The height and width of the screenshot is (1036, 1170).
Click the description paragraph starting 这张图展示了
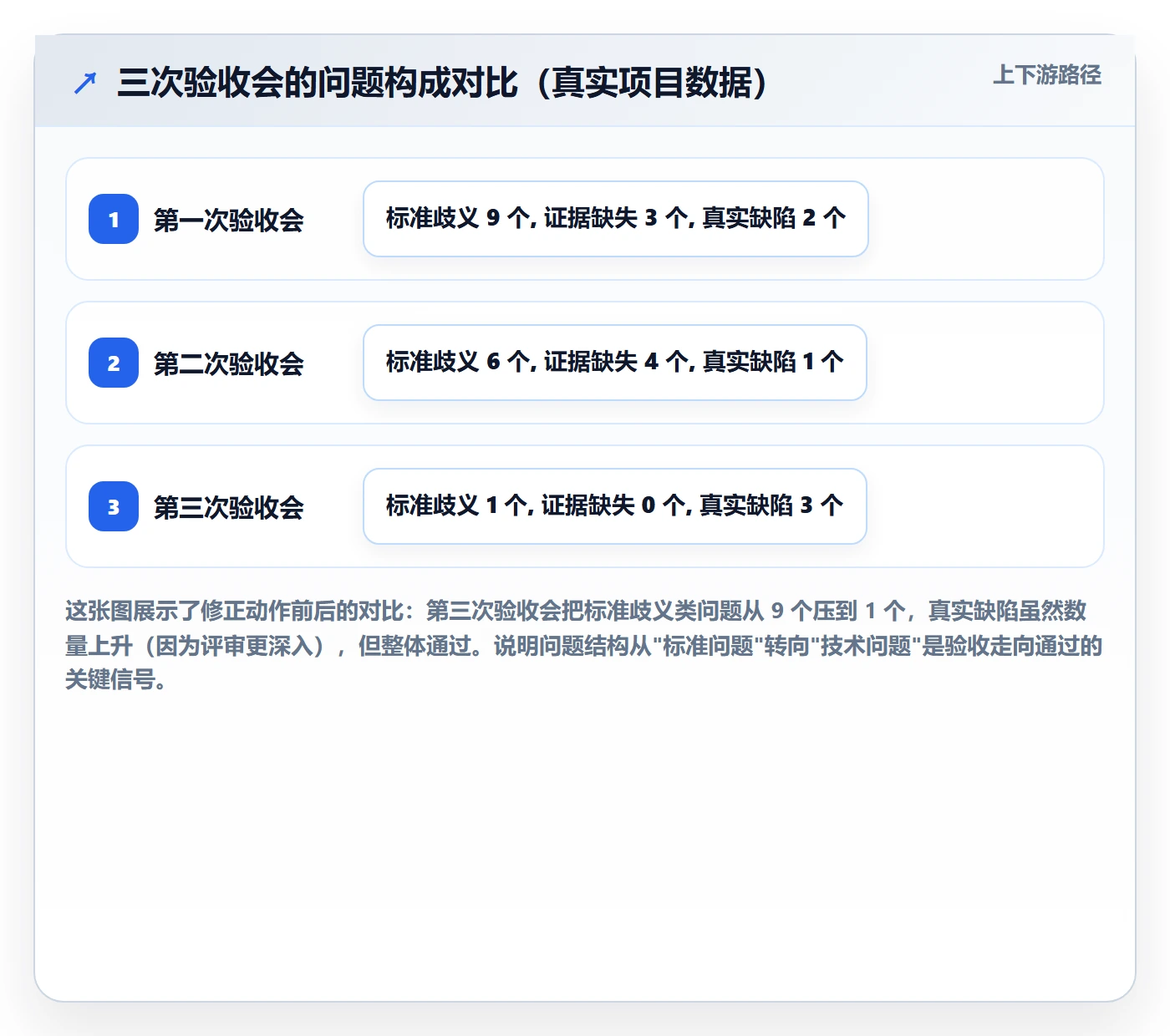tap(584, 645)
